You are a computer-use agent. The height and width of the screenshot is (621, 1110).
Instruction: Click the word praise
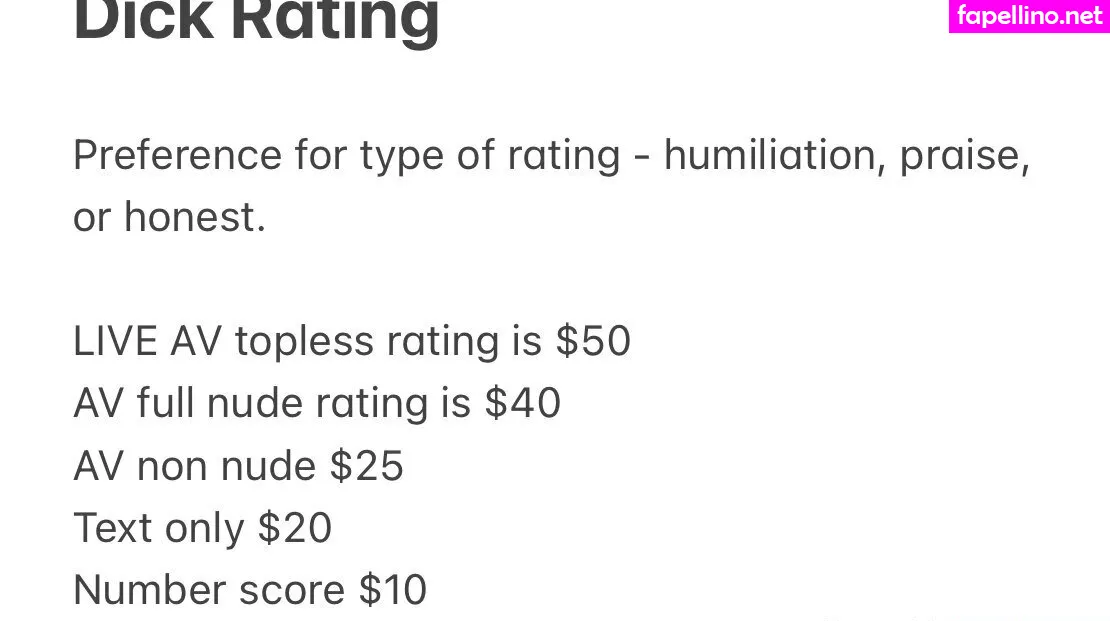[x=963, y=156]
